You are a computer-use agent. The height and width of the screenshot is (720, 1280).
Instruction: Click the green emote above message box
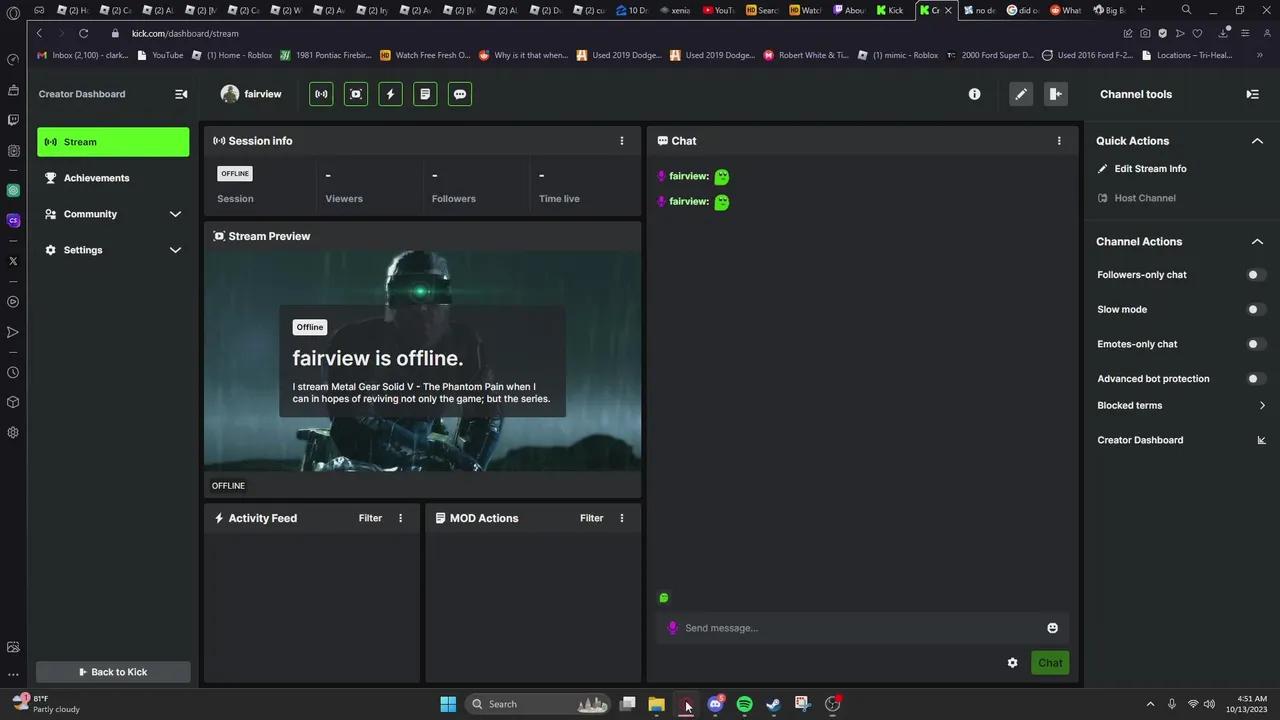663,598
